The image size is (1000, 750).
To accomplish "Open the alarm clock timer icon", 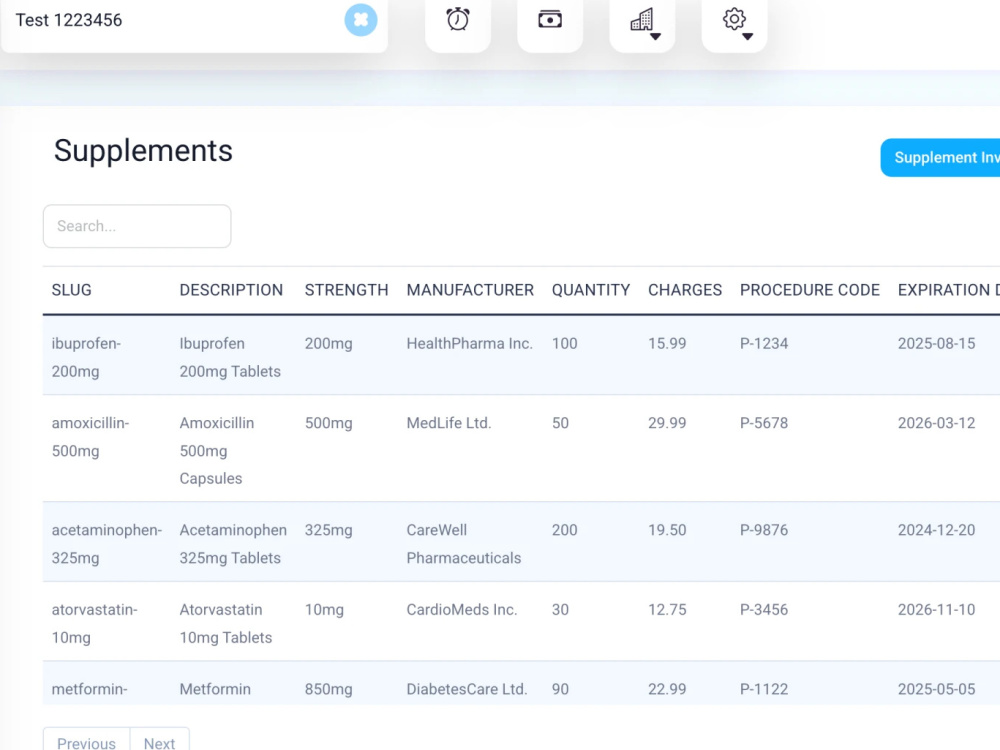I will tap(458, 20).
